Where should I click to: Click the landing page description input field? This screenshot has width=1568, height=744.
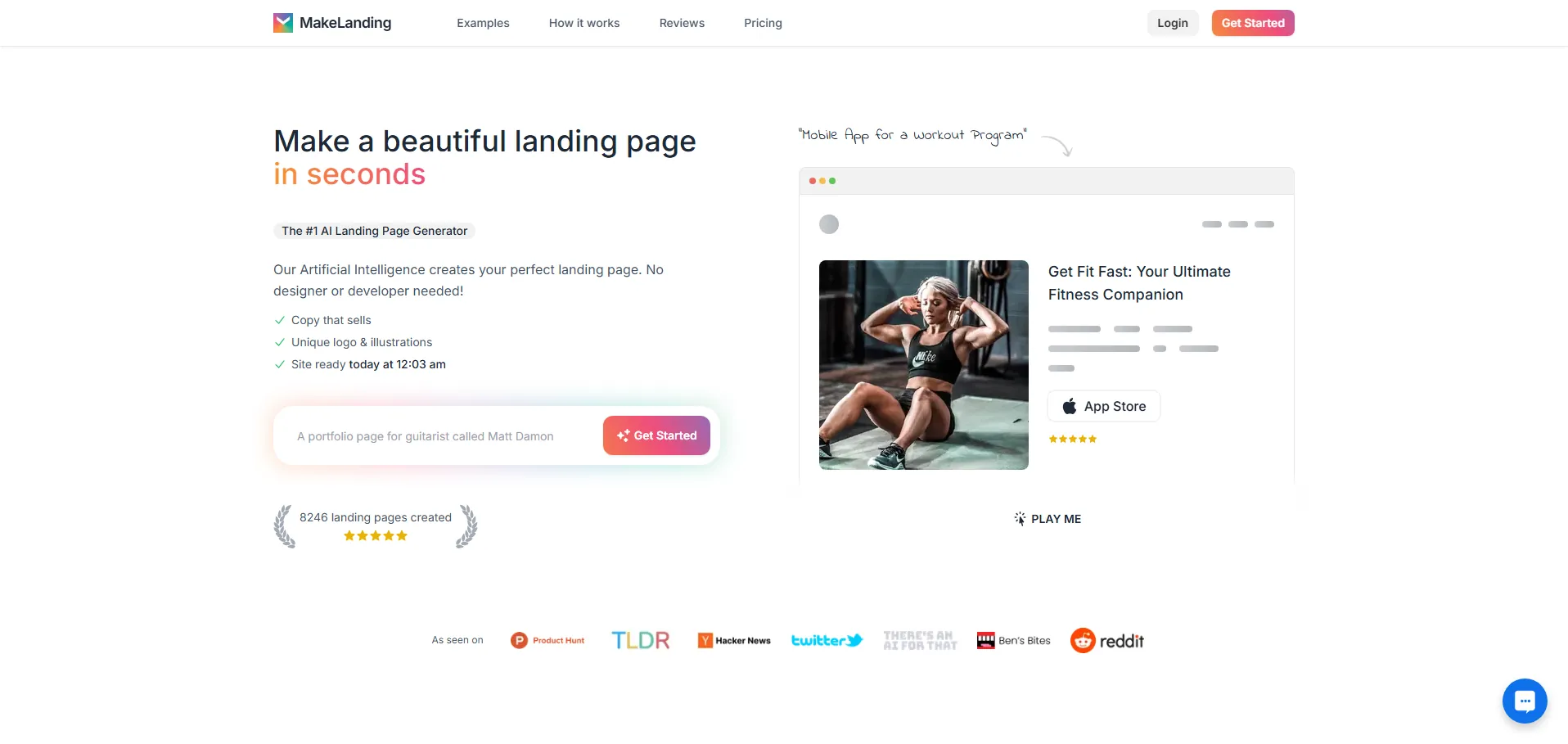coord(442,436)
